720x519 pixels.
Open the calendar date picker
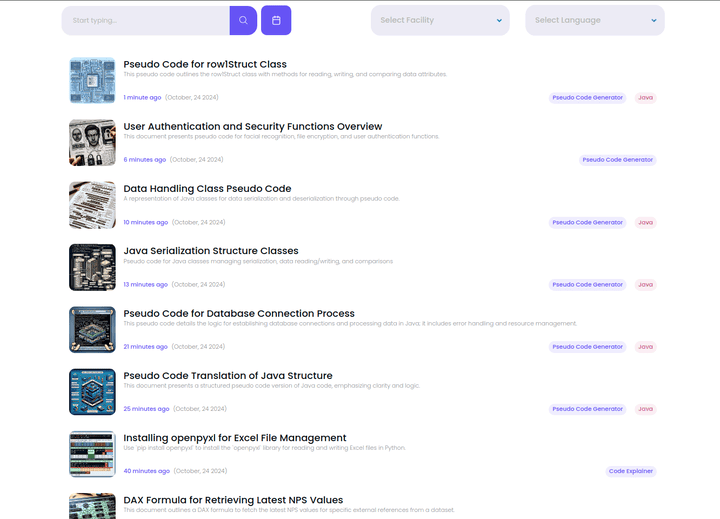pos(276,20)
